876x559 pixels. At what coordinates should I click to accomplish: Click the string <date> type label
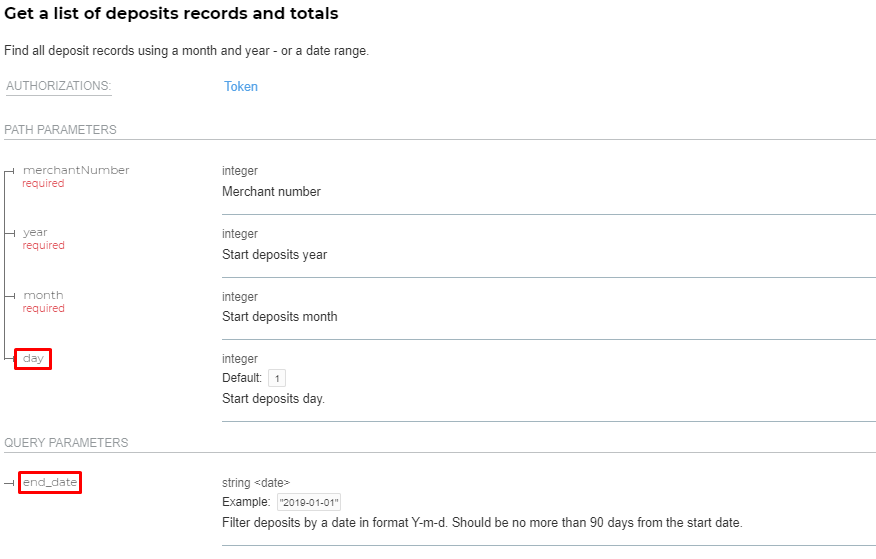(256, 482)
